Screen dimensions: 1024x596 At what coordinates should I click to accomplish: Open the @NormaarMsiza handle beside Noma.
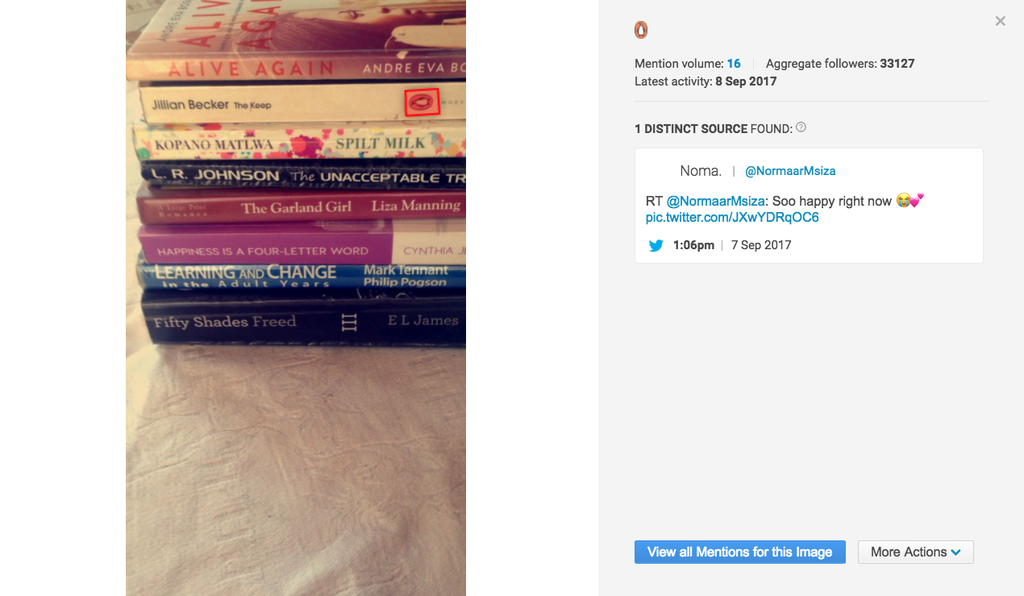pyautogui.click(x=790, y=171)
